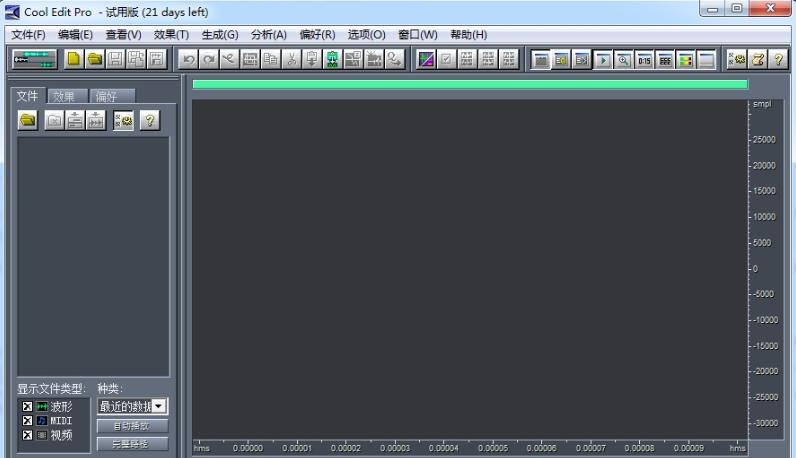Uncheck the 视频 video file type checkbox

tap(27, 435)
